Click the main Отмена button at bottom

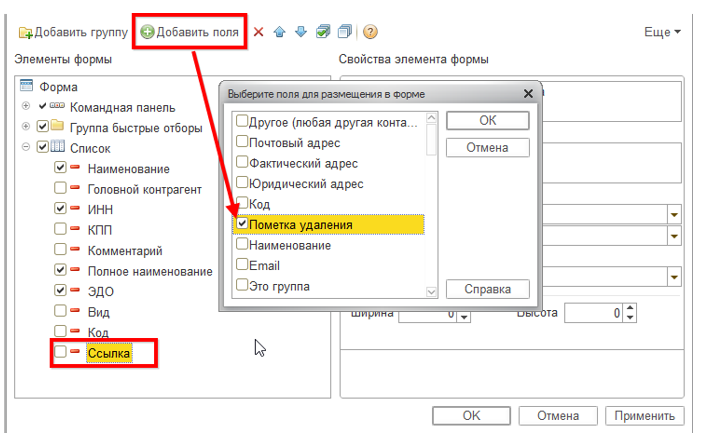tap(558, 416)
